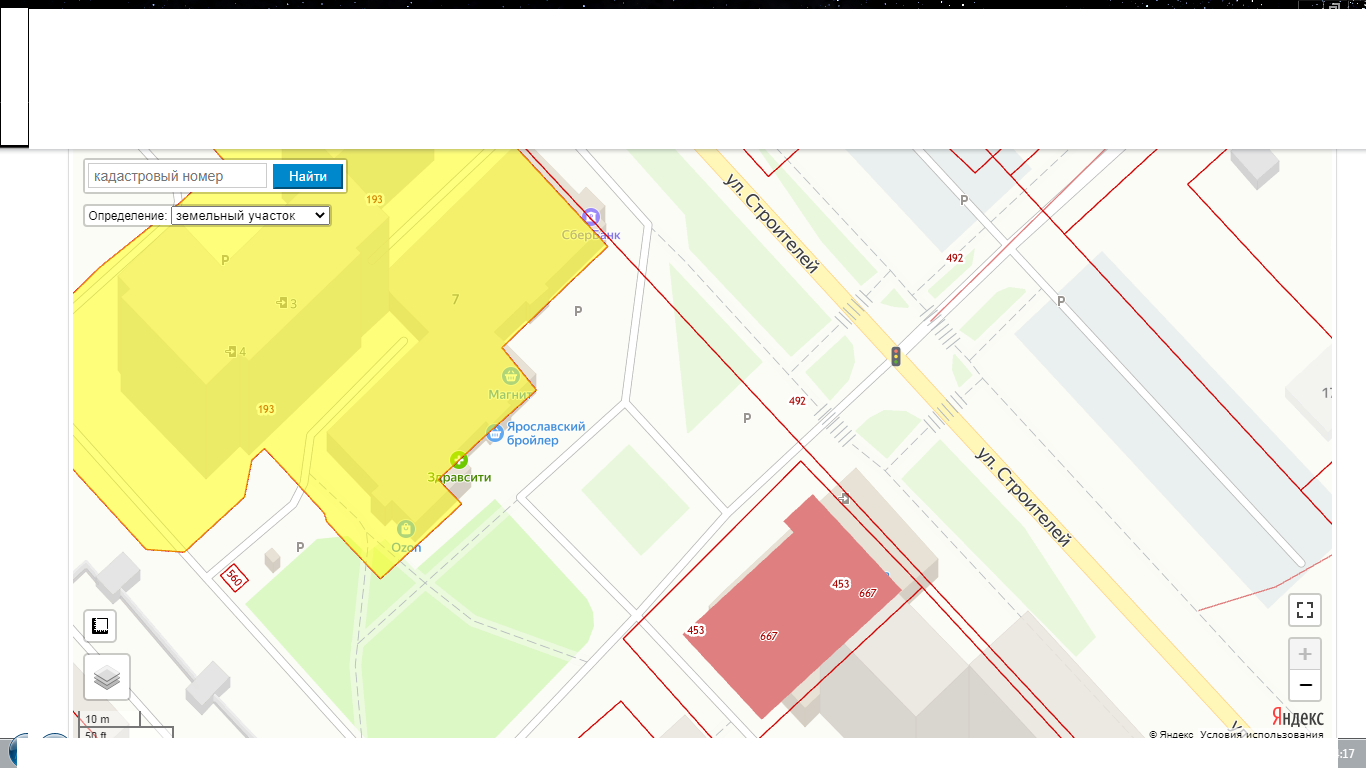
Task: Zoom out with the minus button
Action: [x=1304, y=685]
